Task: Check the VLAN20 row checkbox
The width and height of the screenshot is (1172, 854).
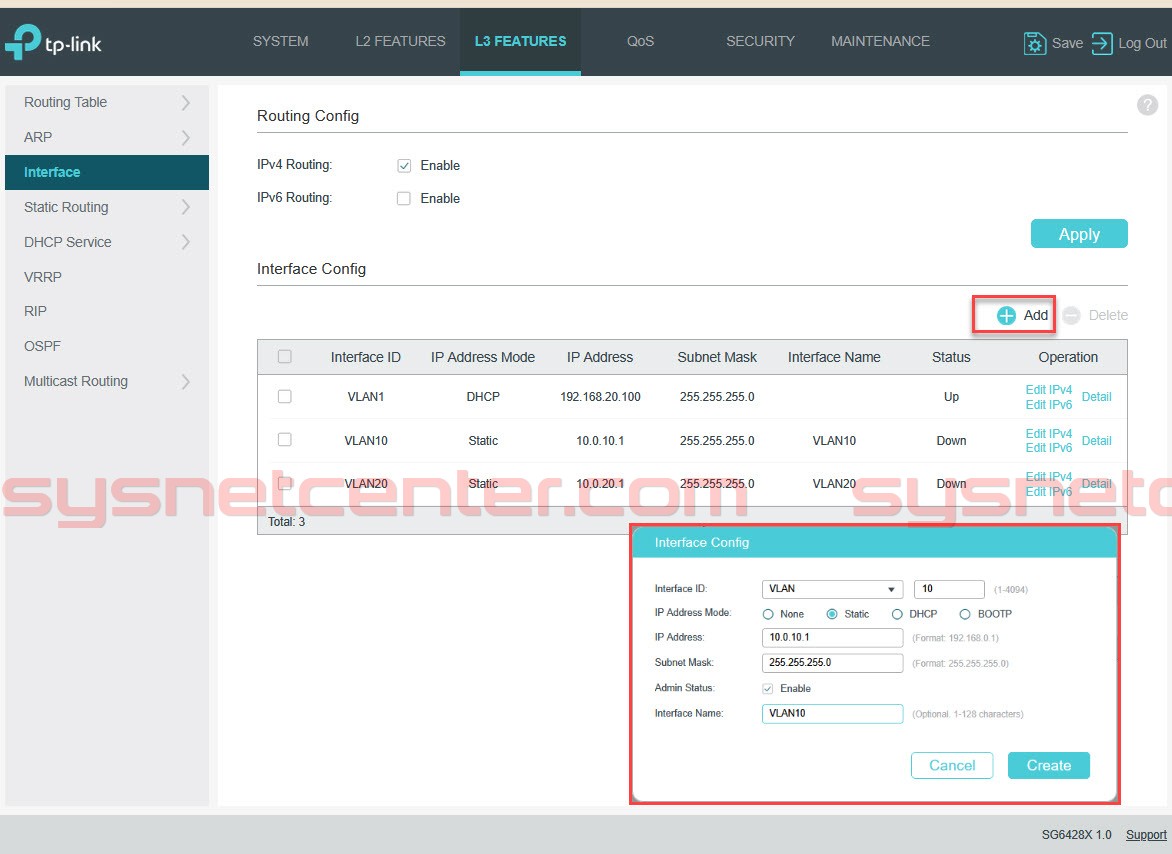Action: coord(285,483)
